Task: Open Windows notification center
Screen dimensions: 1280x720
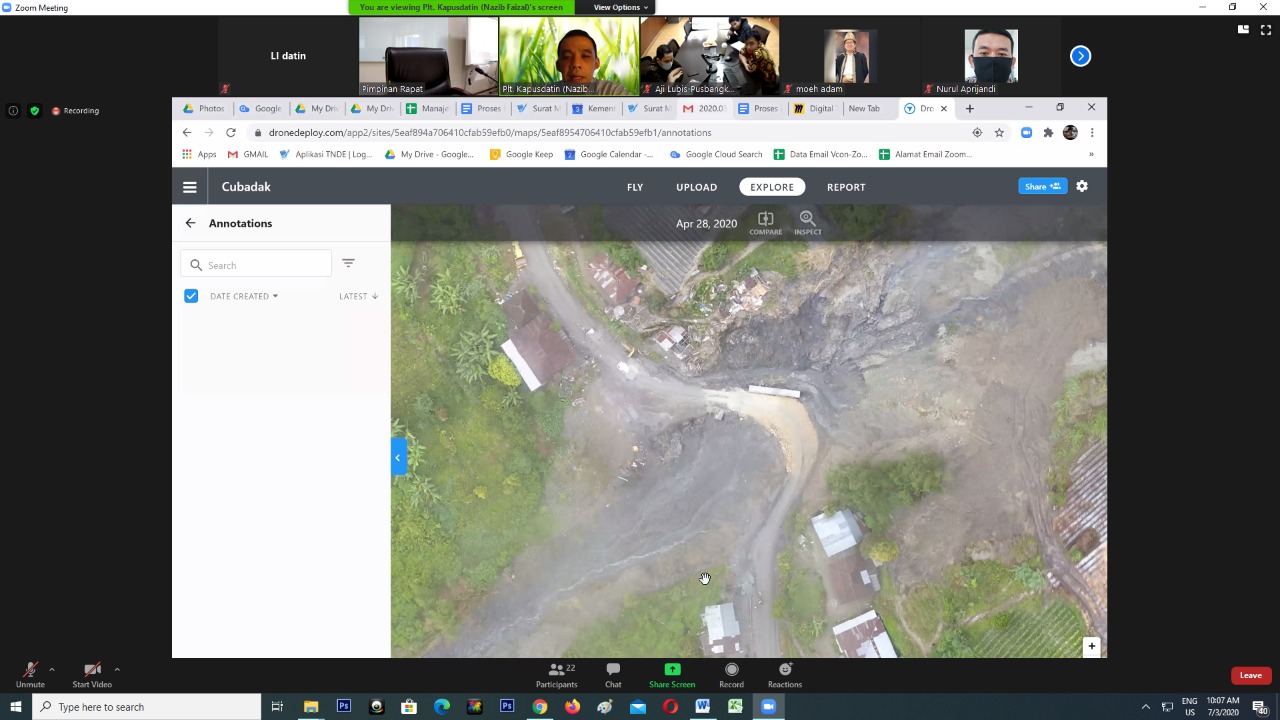Action: click(1259, 707)
